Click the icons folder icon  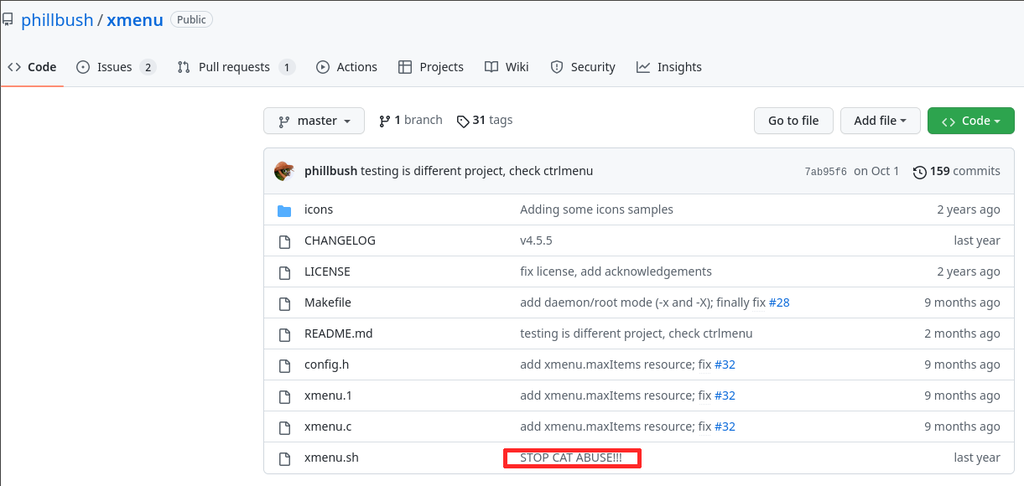click(284, 210)
